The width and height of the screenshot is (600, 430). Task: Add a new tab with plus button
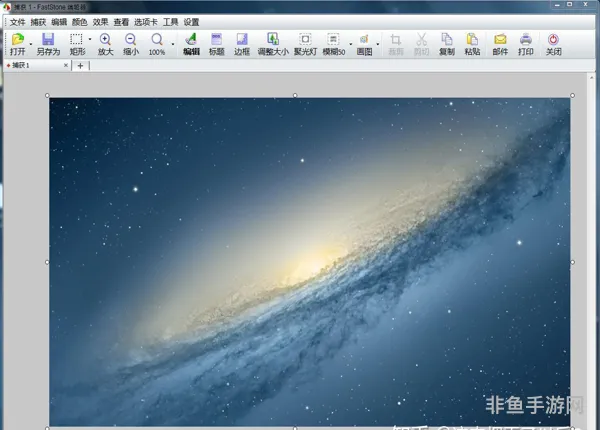tap(80, 66)
